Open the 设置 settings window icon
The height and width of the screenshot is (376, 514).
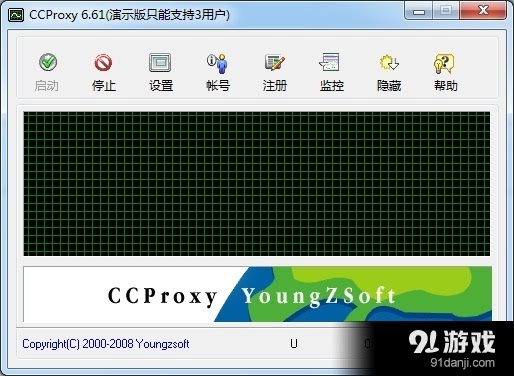(x=160, y=62)
